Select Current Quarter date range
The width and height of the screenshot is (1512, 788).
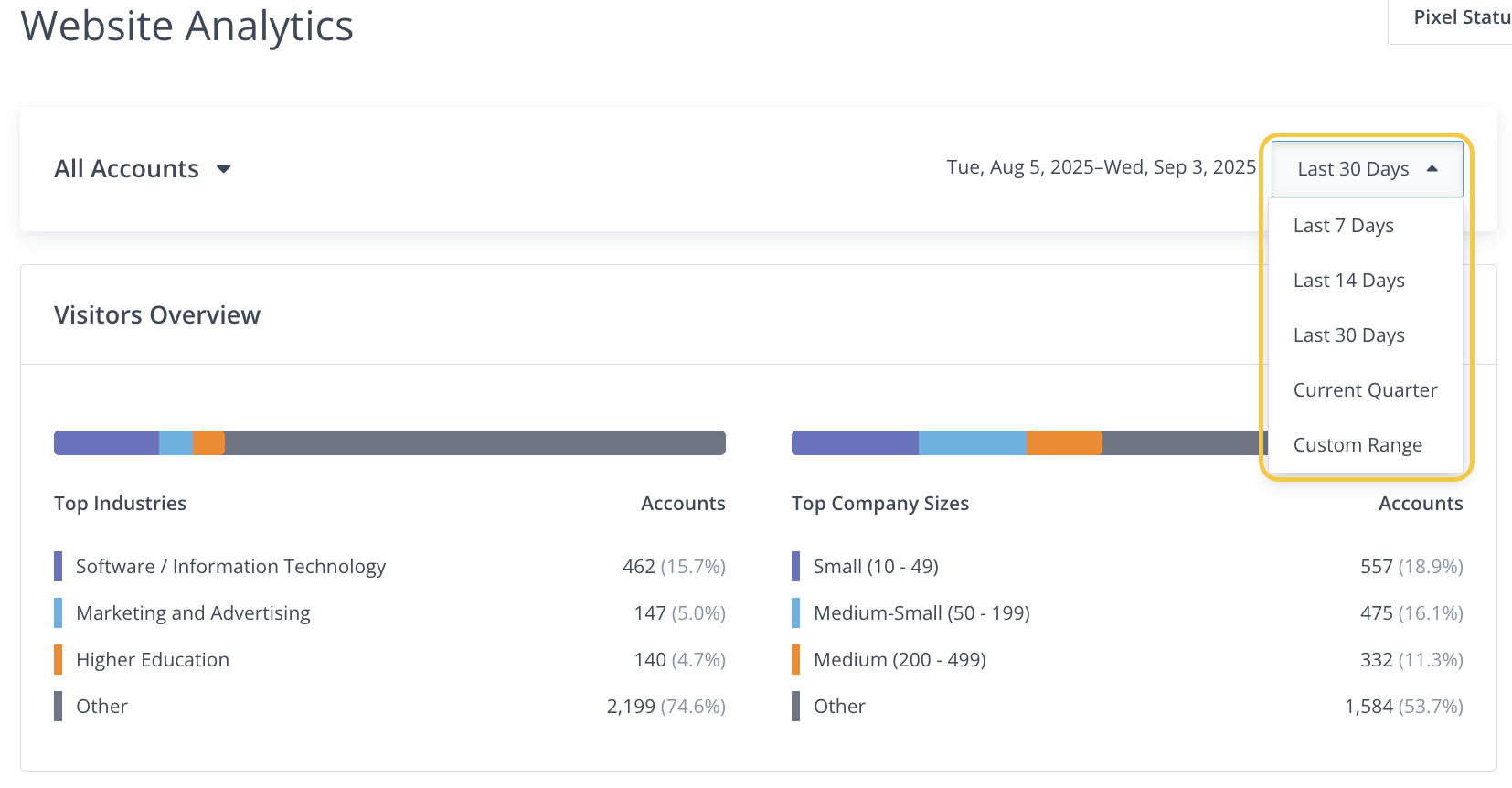click(x=1365, y=390)
